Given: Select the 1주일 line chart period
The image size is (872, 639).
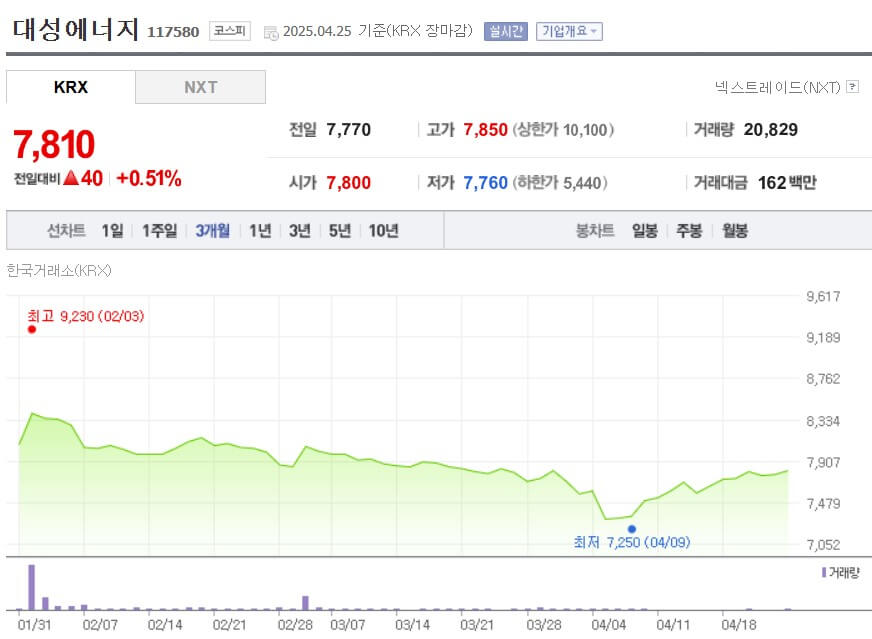Looking at the screenshot, I should coord(159,230).
